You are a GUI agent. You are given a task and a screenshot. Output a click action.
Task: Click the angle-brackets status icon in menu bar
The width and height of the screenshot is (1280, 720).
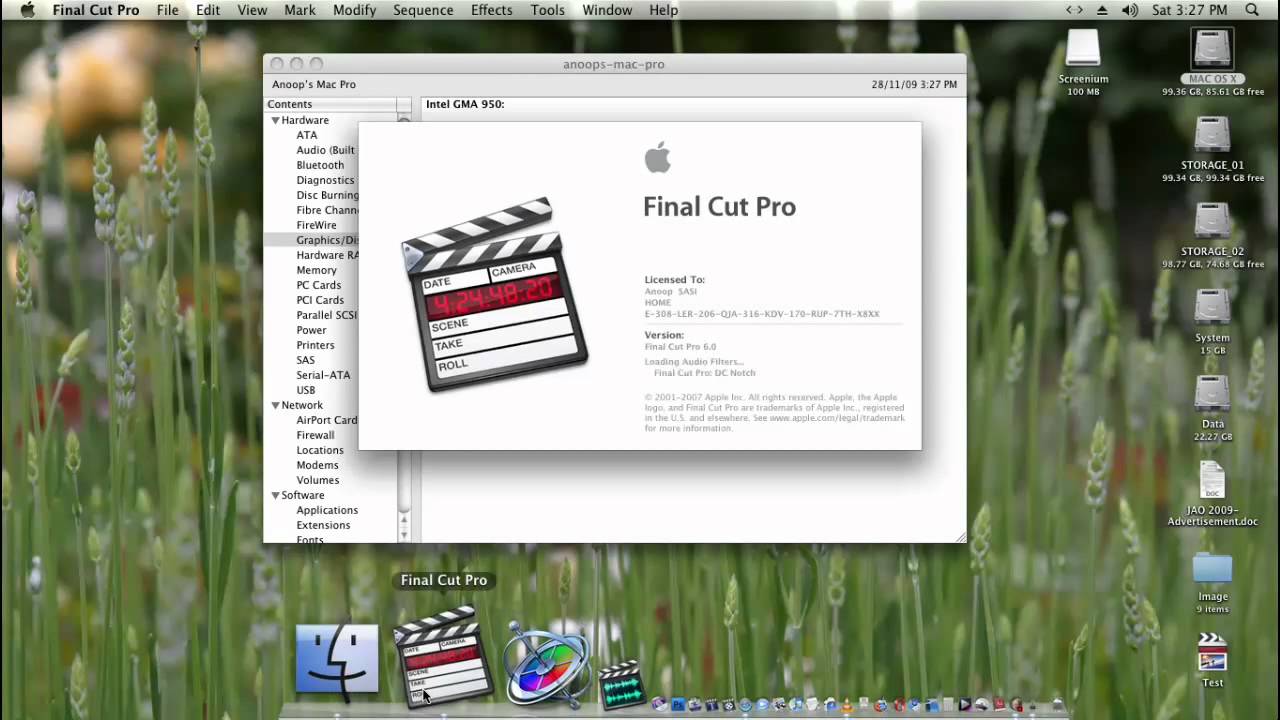[1074, 10]
